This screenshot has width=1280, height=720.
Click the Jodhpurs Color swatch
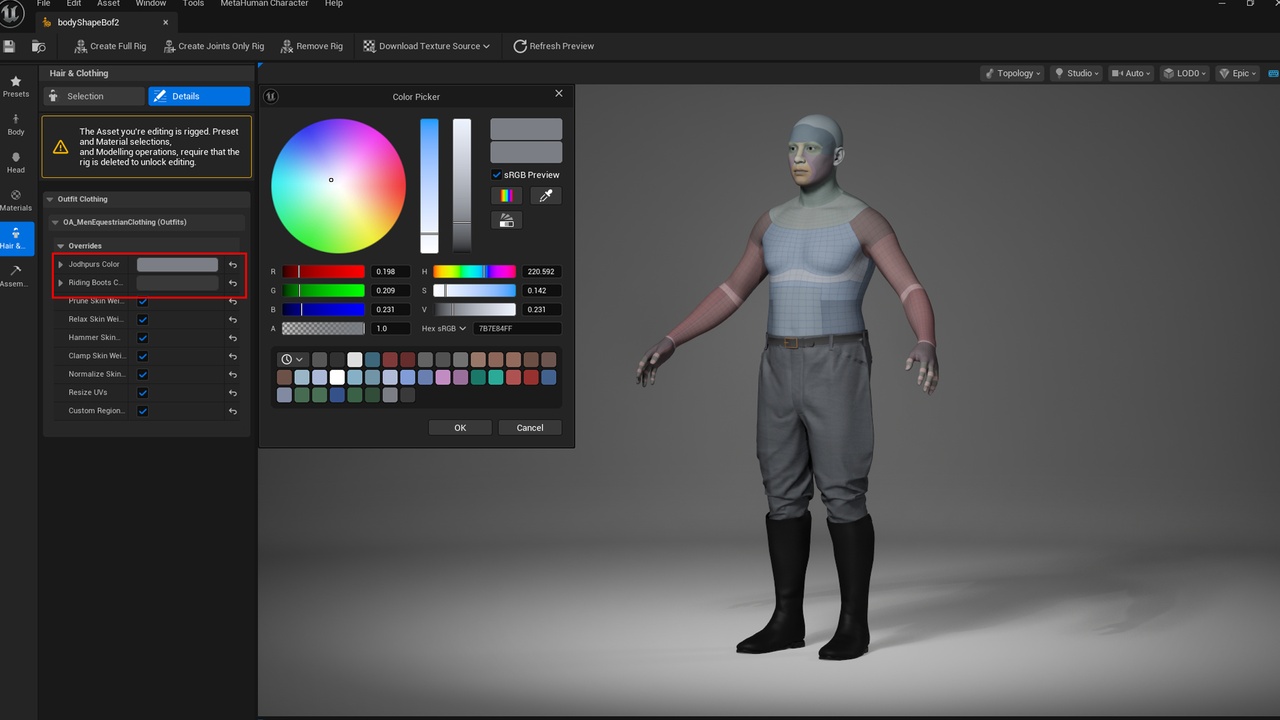[177, 265]
